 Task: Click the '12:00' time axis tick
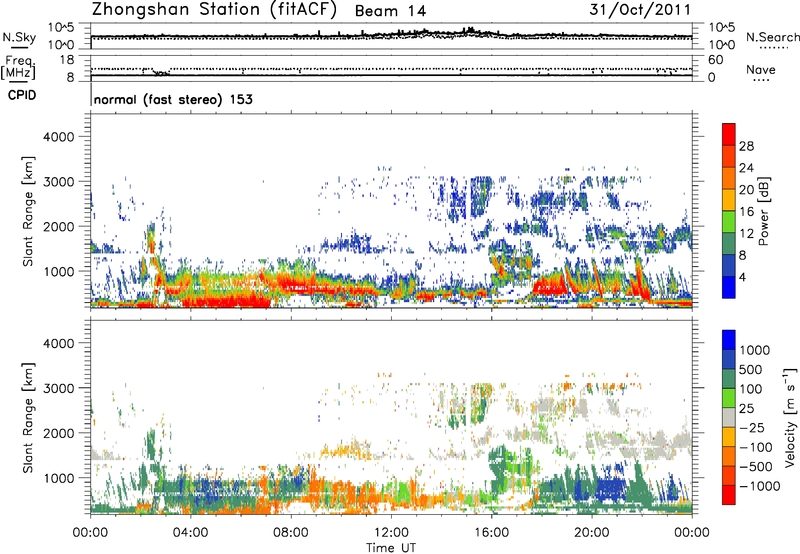pyautogui.click(x=391, y=533)
